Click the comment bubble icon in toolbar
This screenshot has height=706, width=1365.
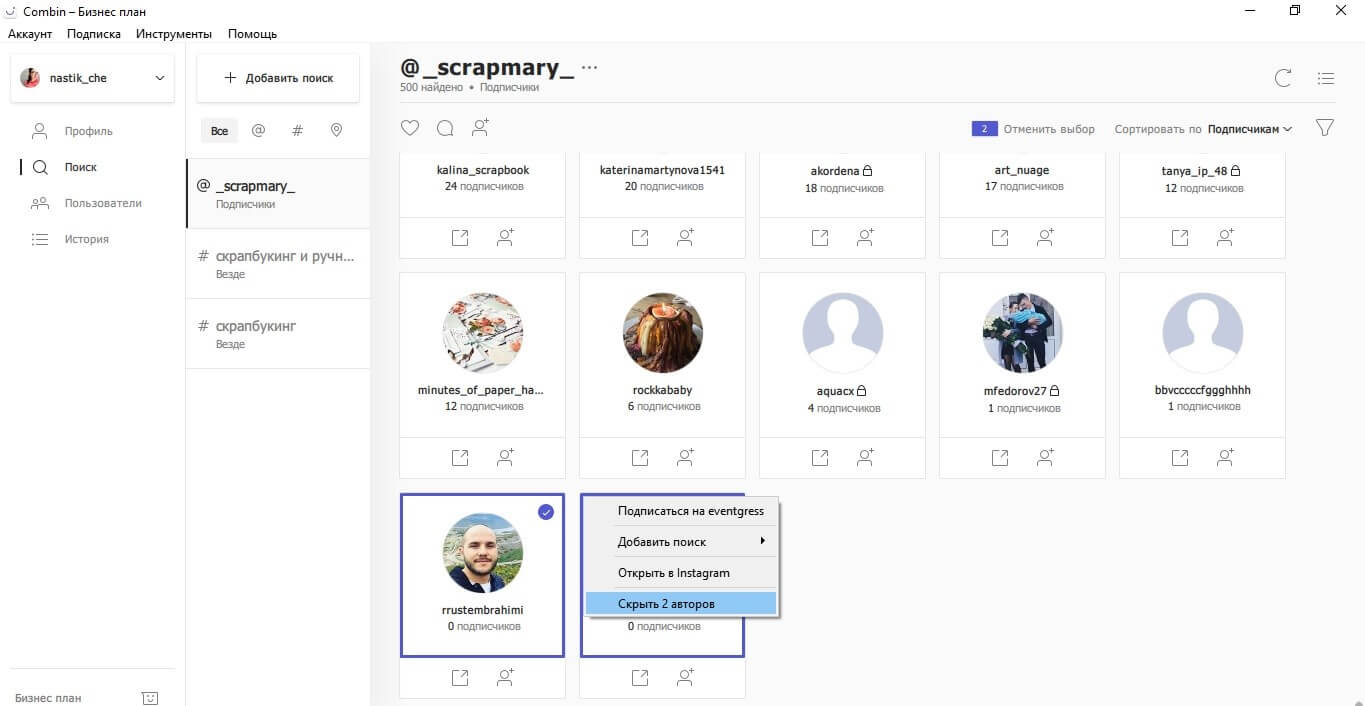[x=445, y=128]
